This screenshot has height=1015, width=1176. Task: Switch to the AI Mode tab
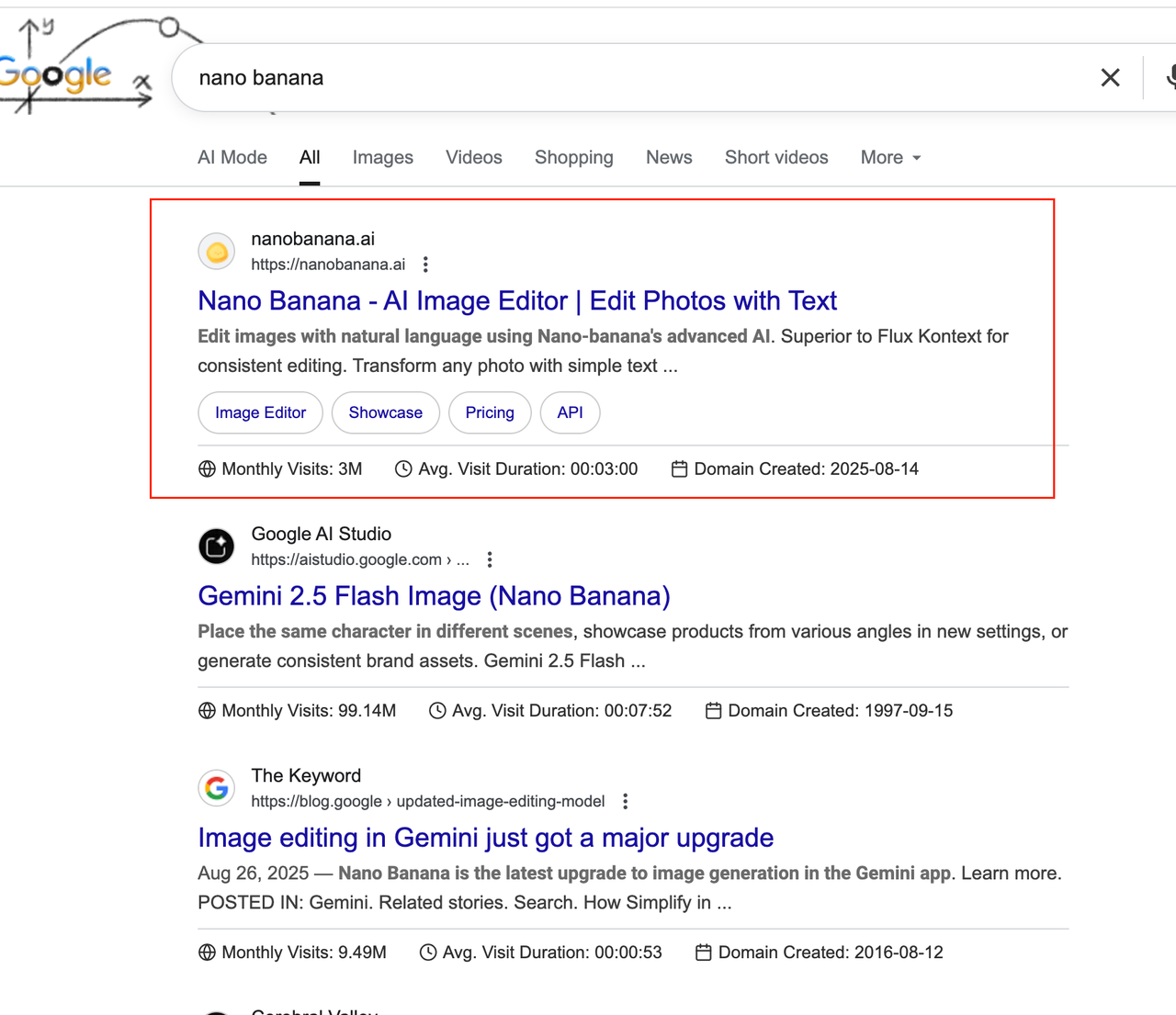pyautogui.click(x=232, y=158)
